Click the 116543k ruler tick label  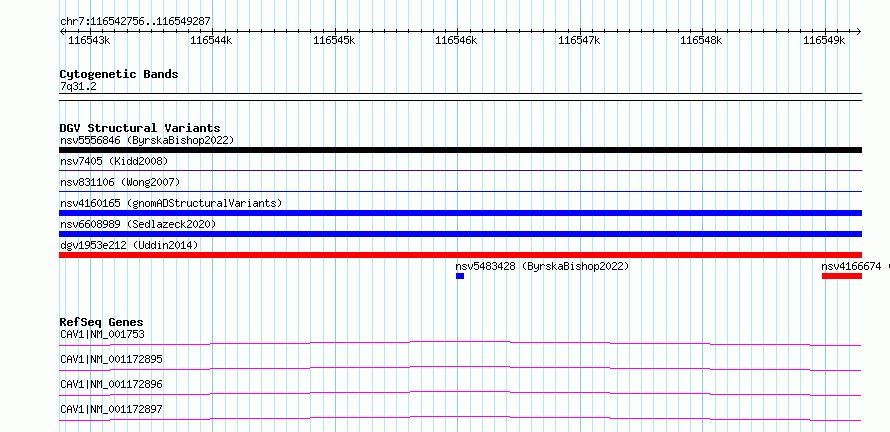click(x=89, y=40)
